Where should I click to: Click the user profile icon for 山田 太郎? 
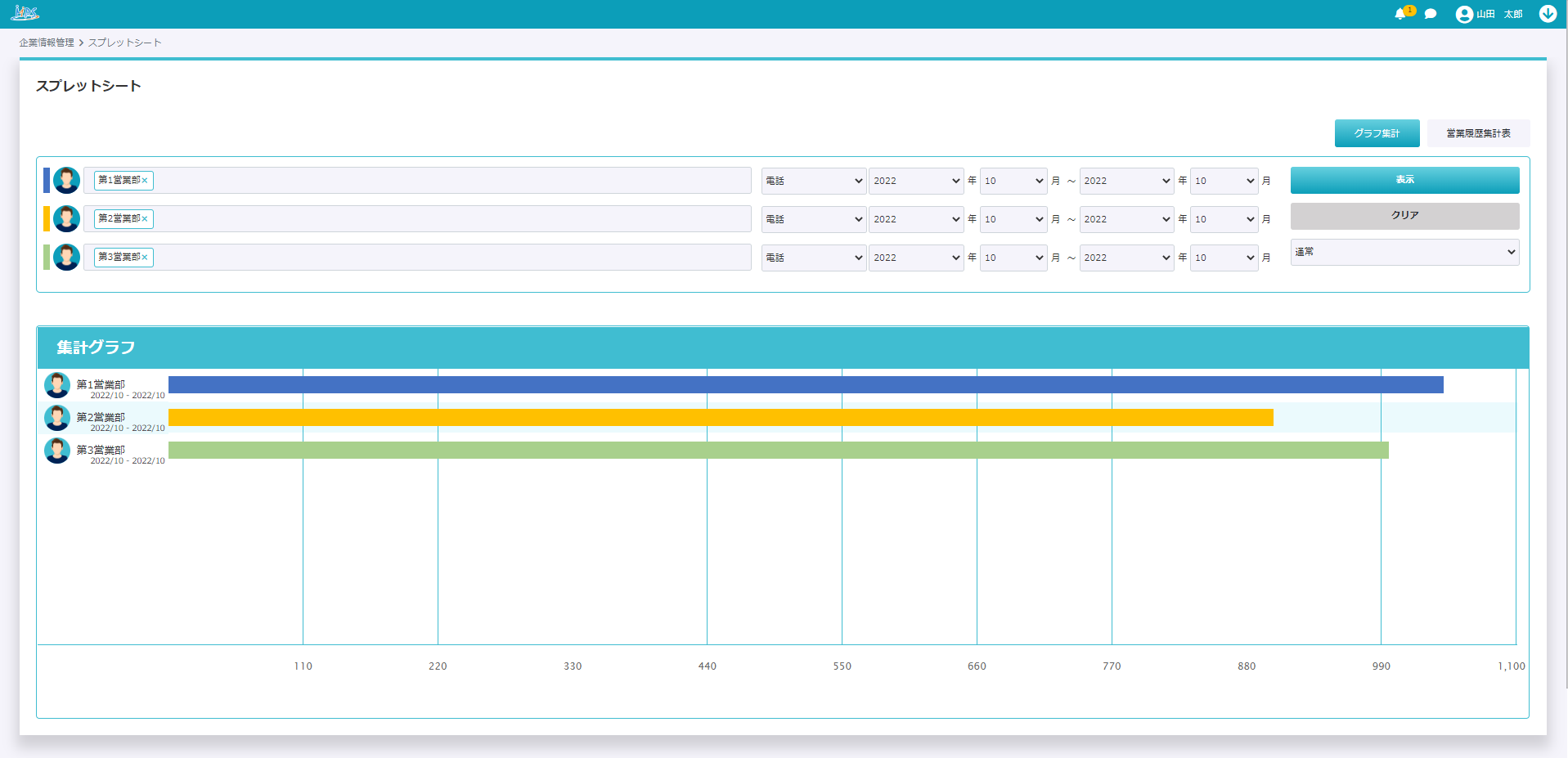(1464, 14)
